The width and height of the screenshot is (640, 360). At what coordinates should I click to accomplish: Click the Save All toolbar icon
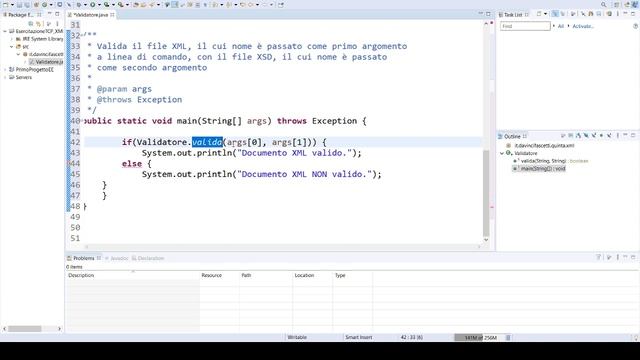pyautogui.click(x=27, y=4)
